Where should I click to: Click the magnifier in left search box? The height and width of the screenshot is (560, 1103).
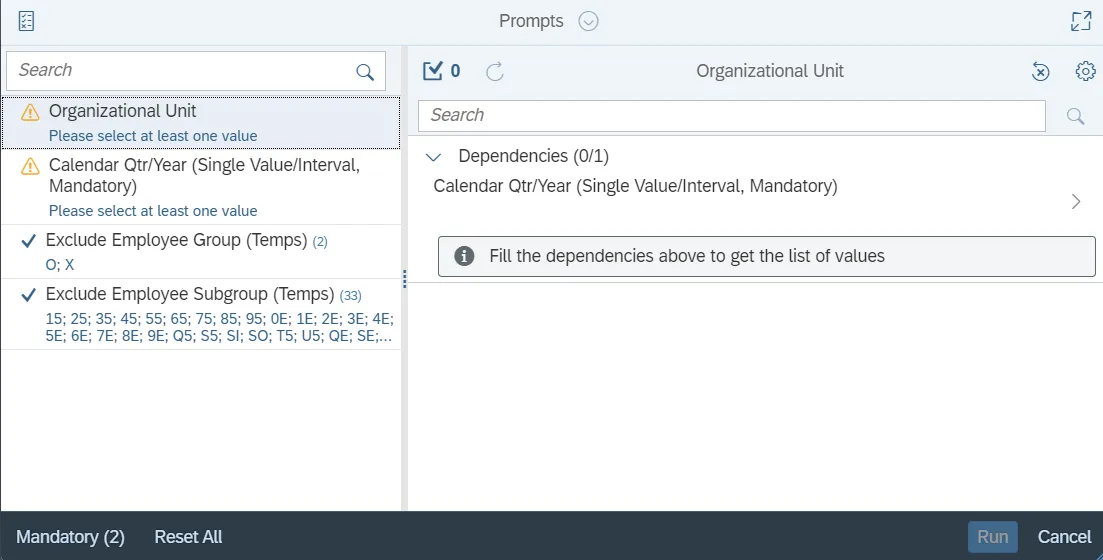point(365,72)
